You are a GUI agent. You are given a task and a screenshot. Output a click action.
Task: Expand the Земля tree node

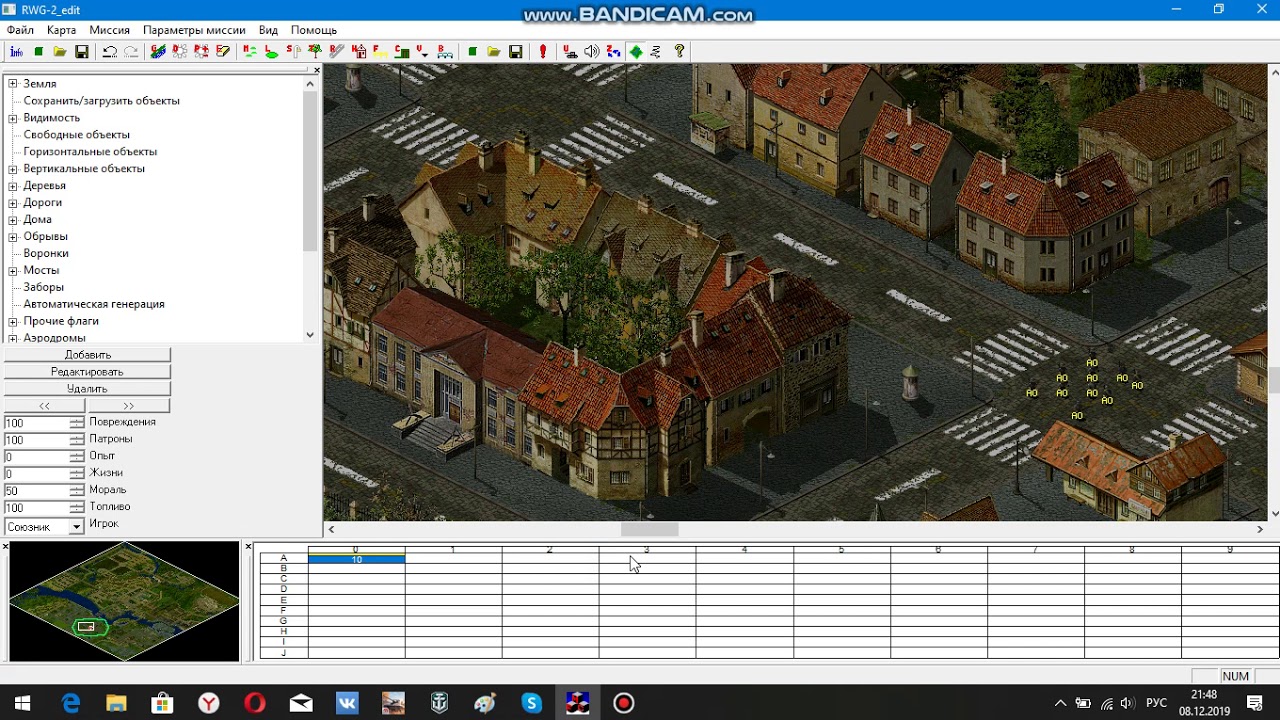pyautogui.click(x=13, y=84)
